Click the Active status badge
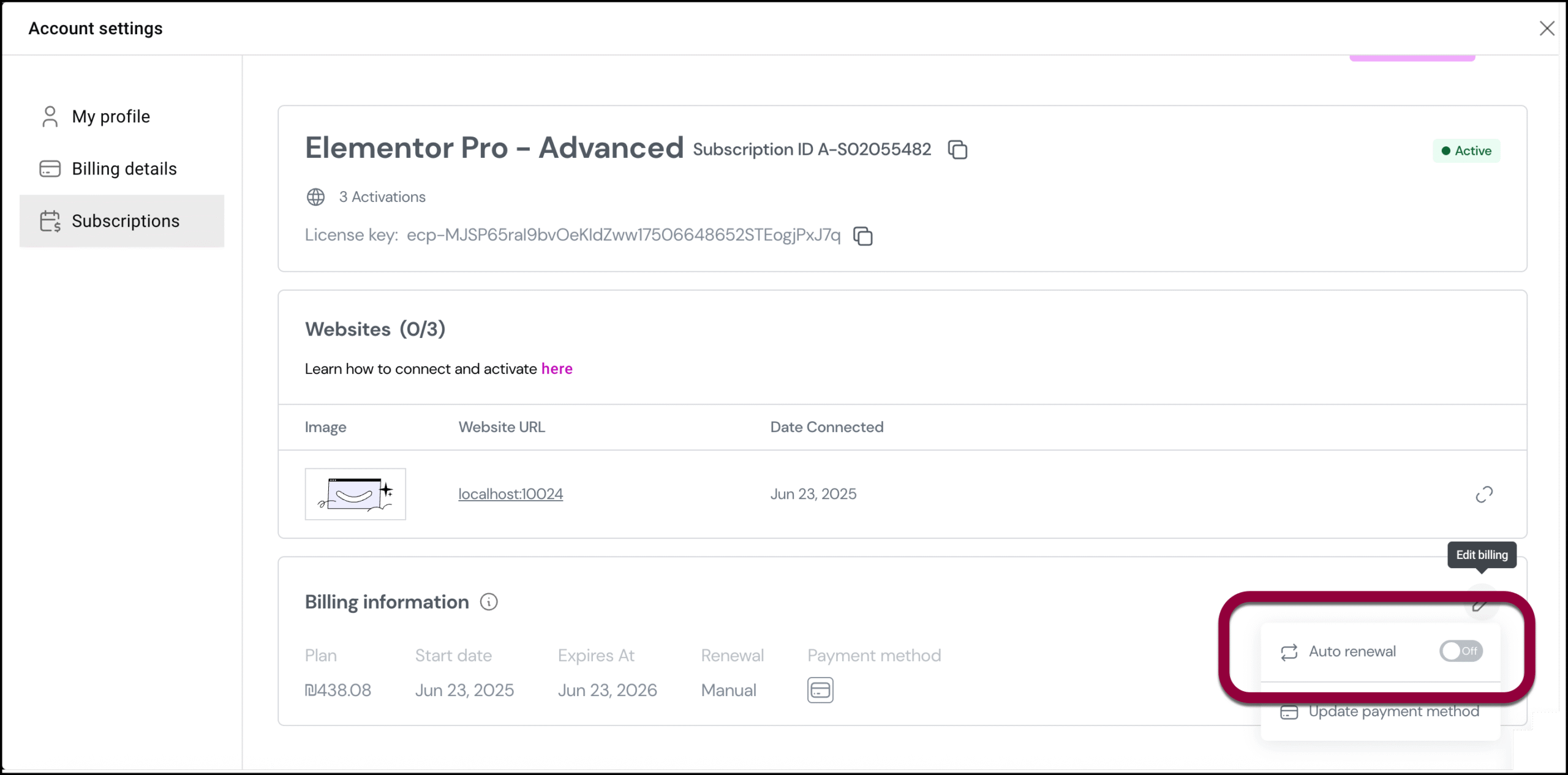Screen dimensions: 1568x775 pyautogui.click(x=1466, y=151)
